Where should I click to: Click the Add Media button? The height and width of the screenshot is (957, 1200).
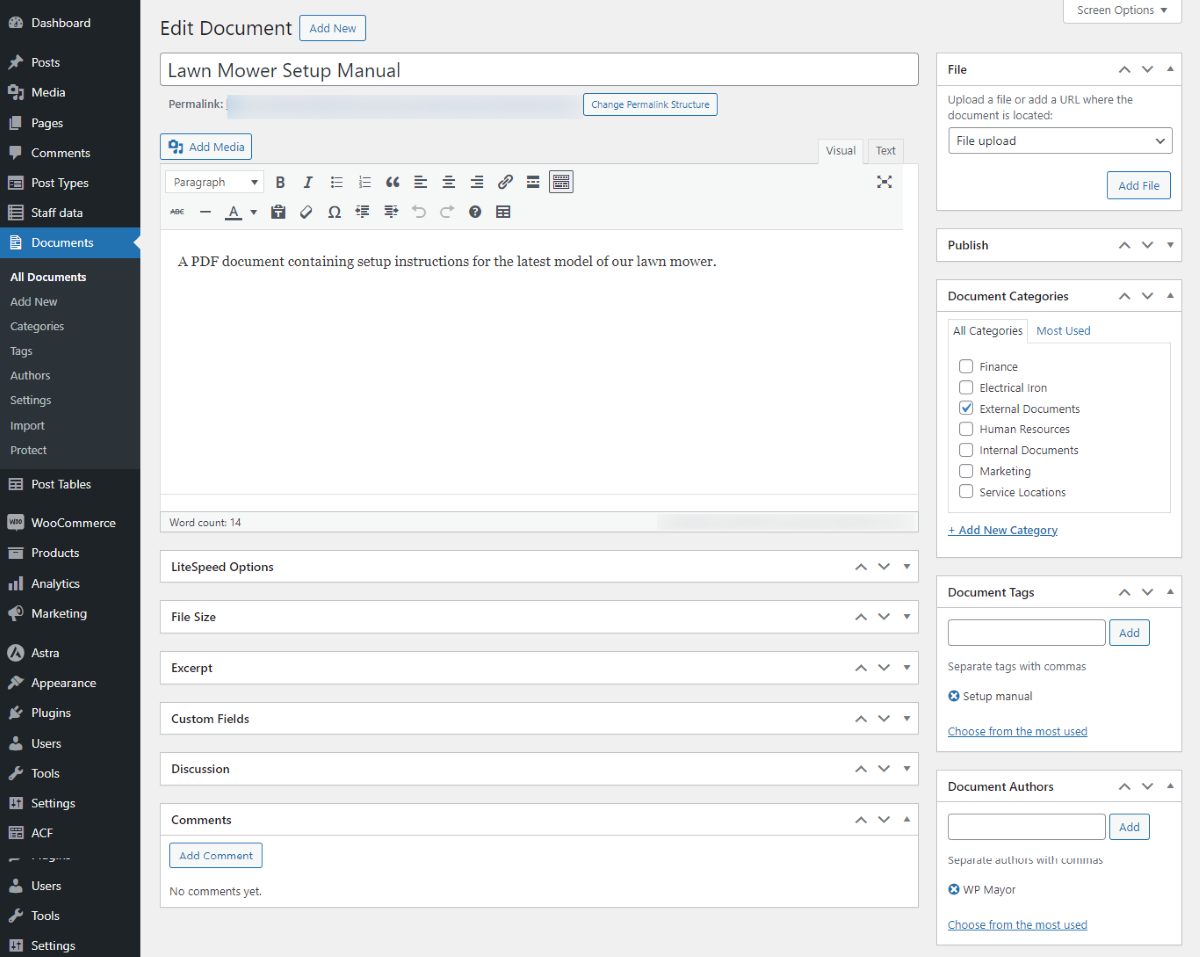[206, 147]
